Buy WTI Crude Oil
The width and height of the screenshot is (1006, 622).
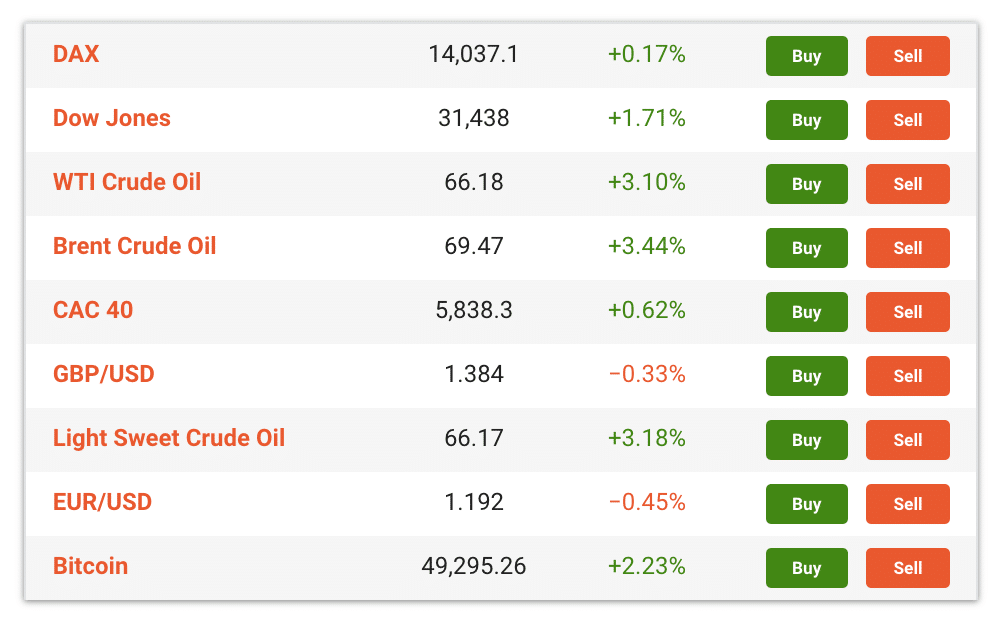806,184
